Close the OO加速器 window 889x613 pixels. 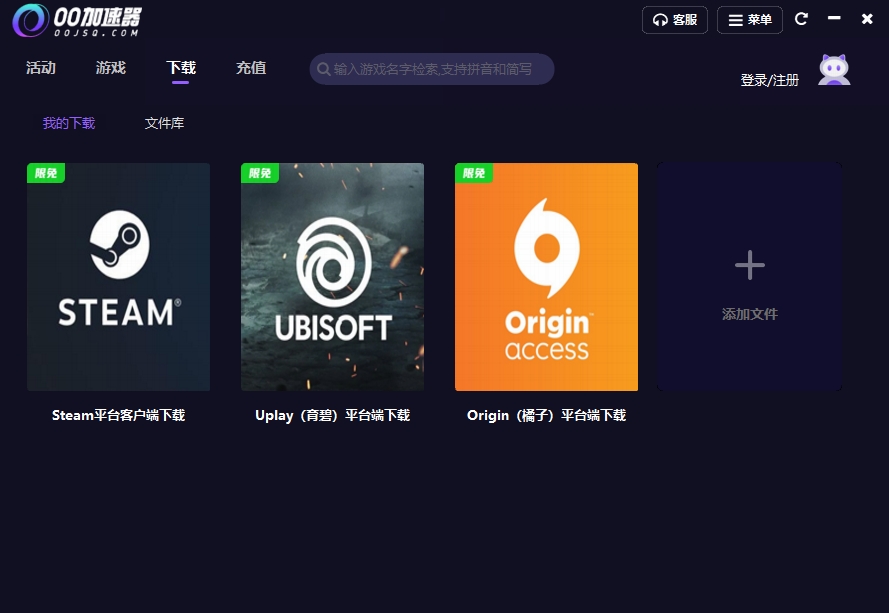point(867,19)
